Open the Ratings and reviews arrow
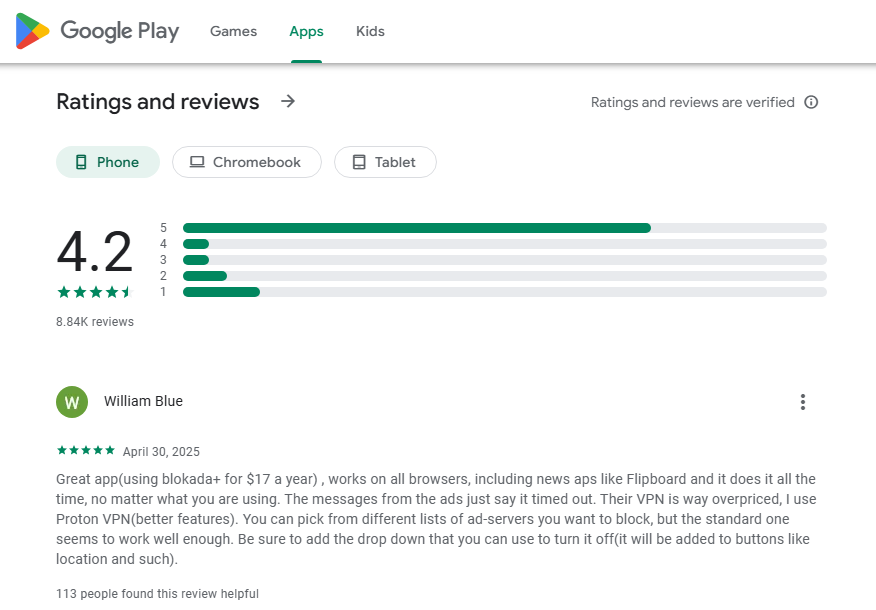 287,101
